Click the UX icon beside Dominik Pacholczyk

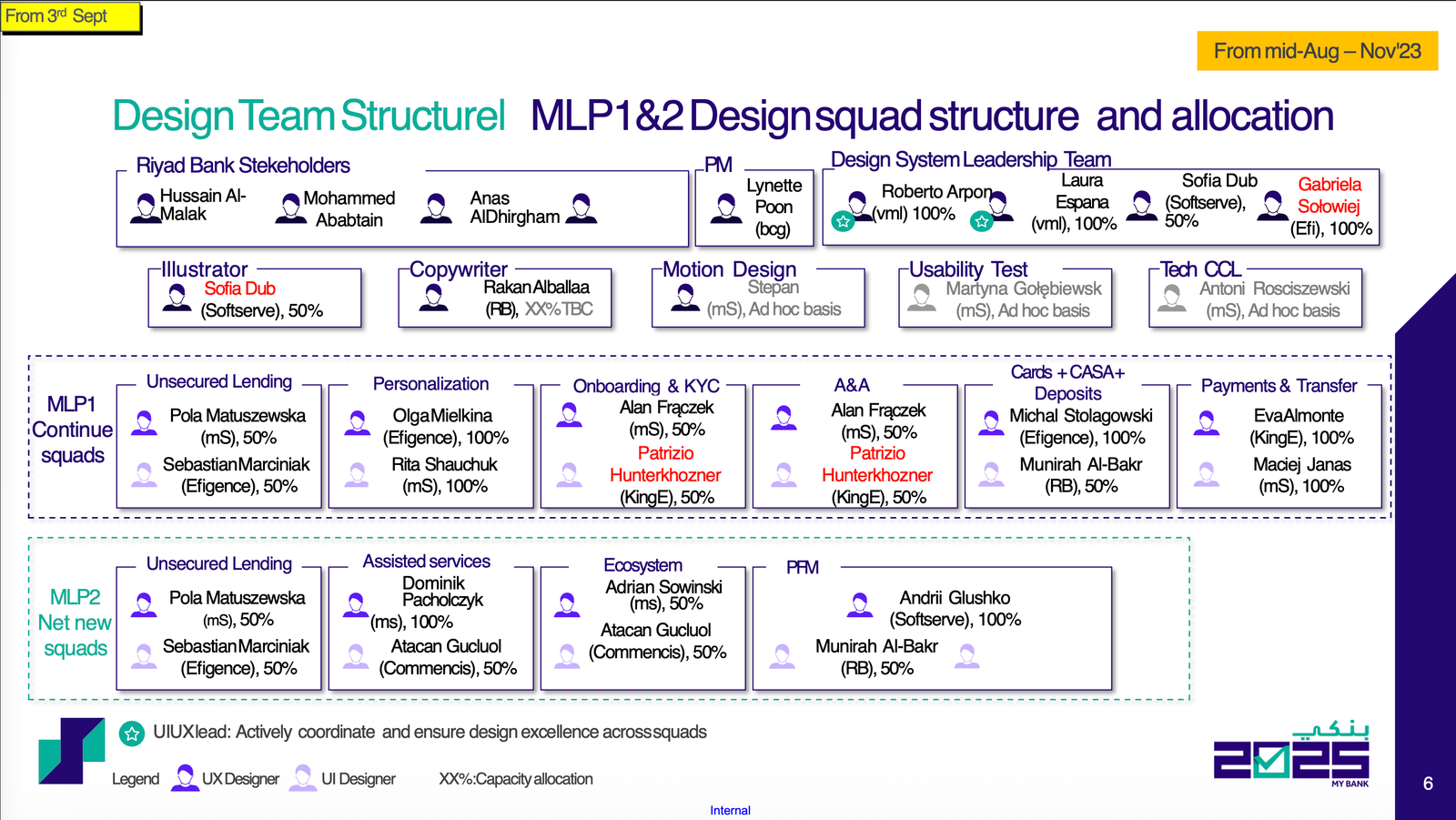coord(356,604)
